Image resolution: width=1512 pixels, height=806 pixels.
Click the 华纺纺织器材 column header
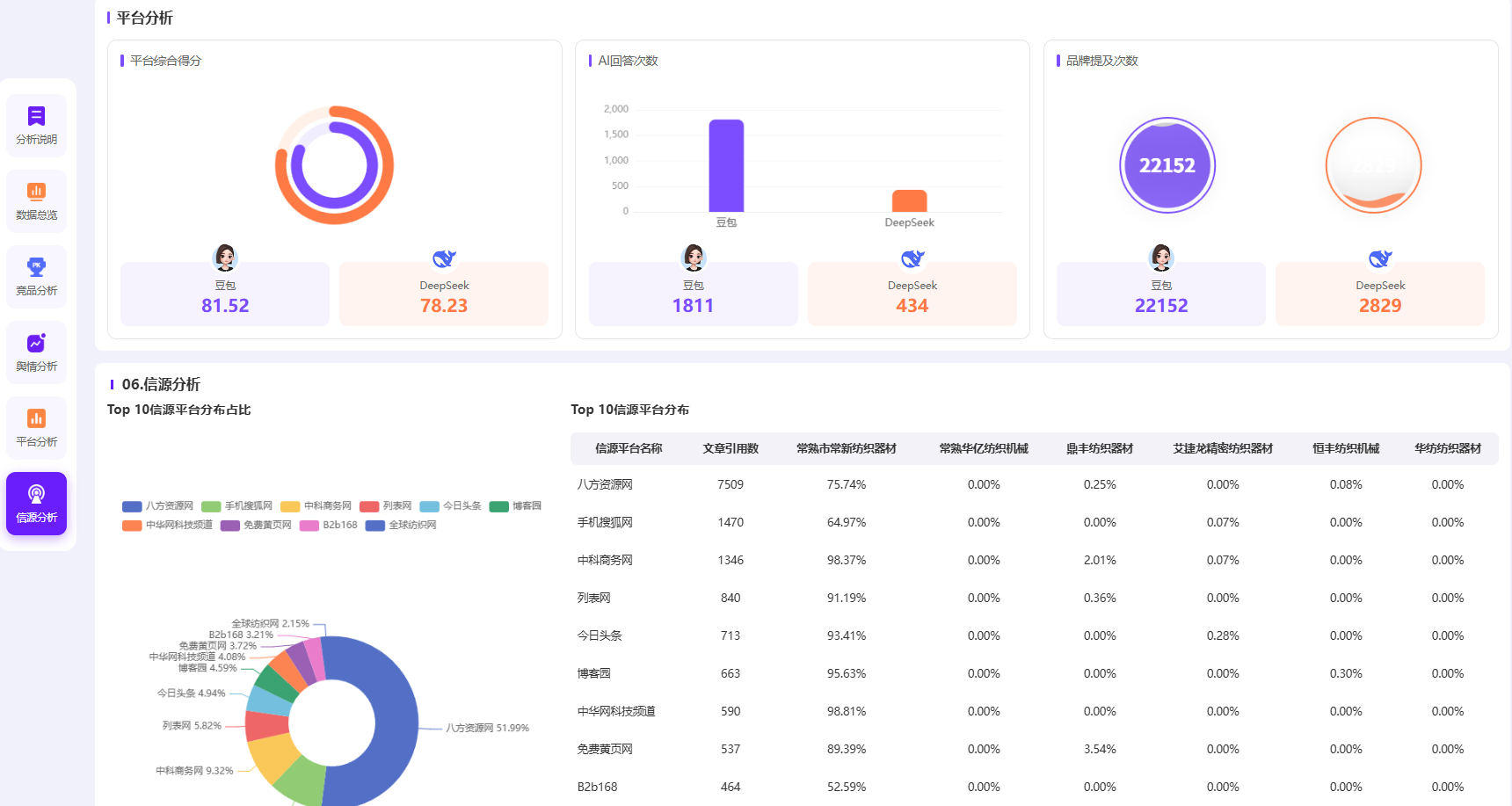(1448, 449)
